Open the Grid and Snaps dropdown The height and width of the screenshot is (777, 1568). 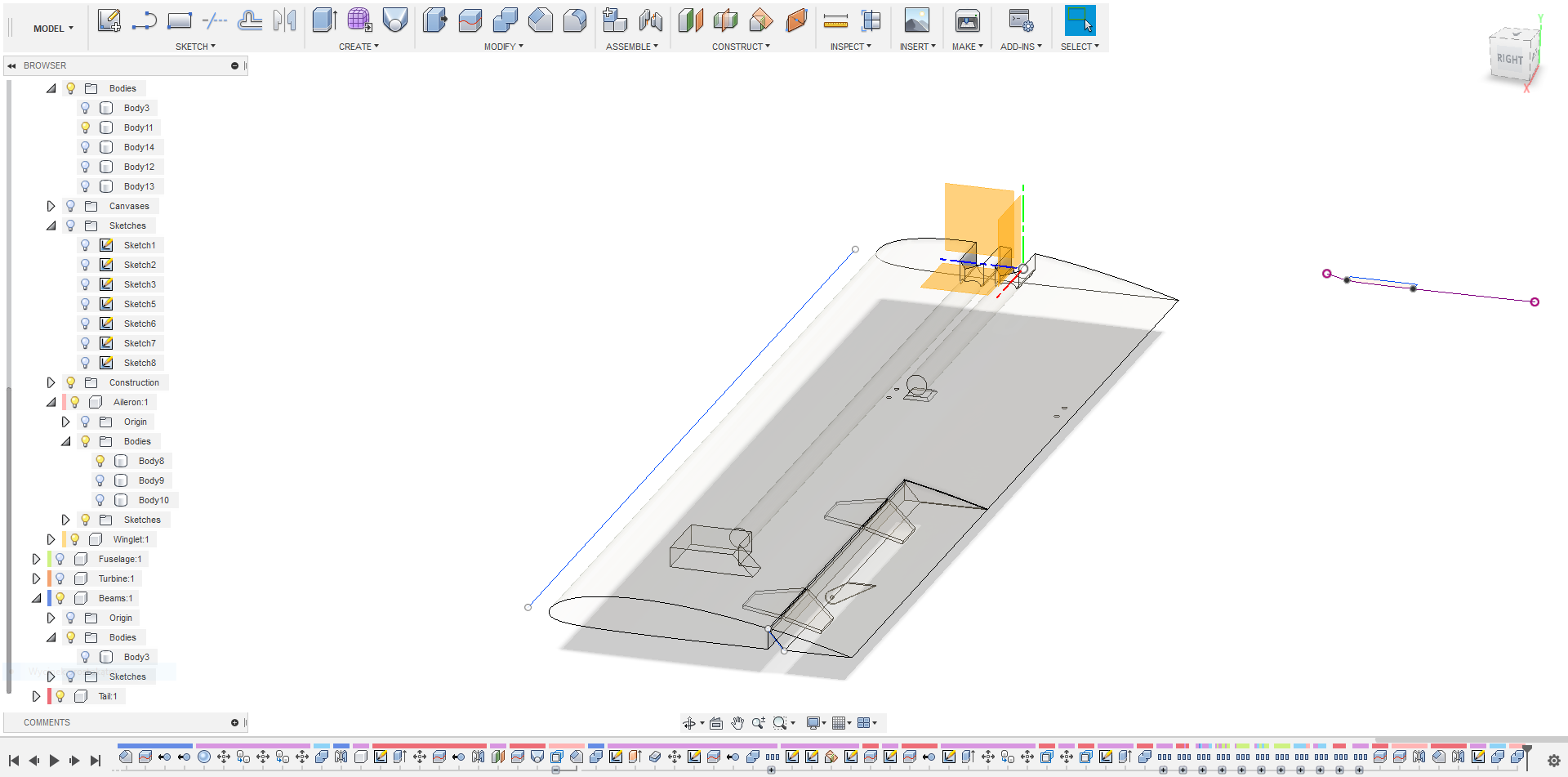[841, 723]
